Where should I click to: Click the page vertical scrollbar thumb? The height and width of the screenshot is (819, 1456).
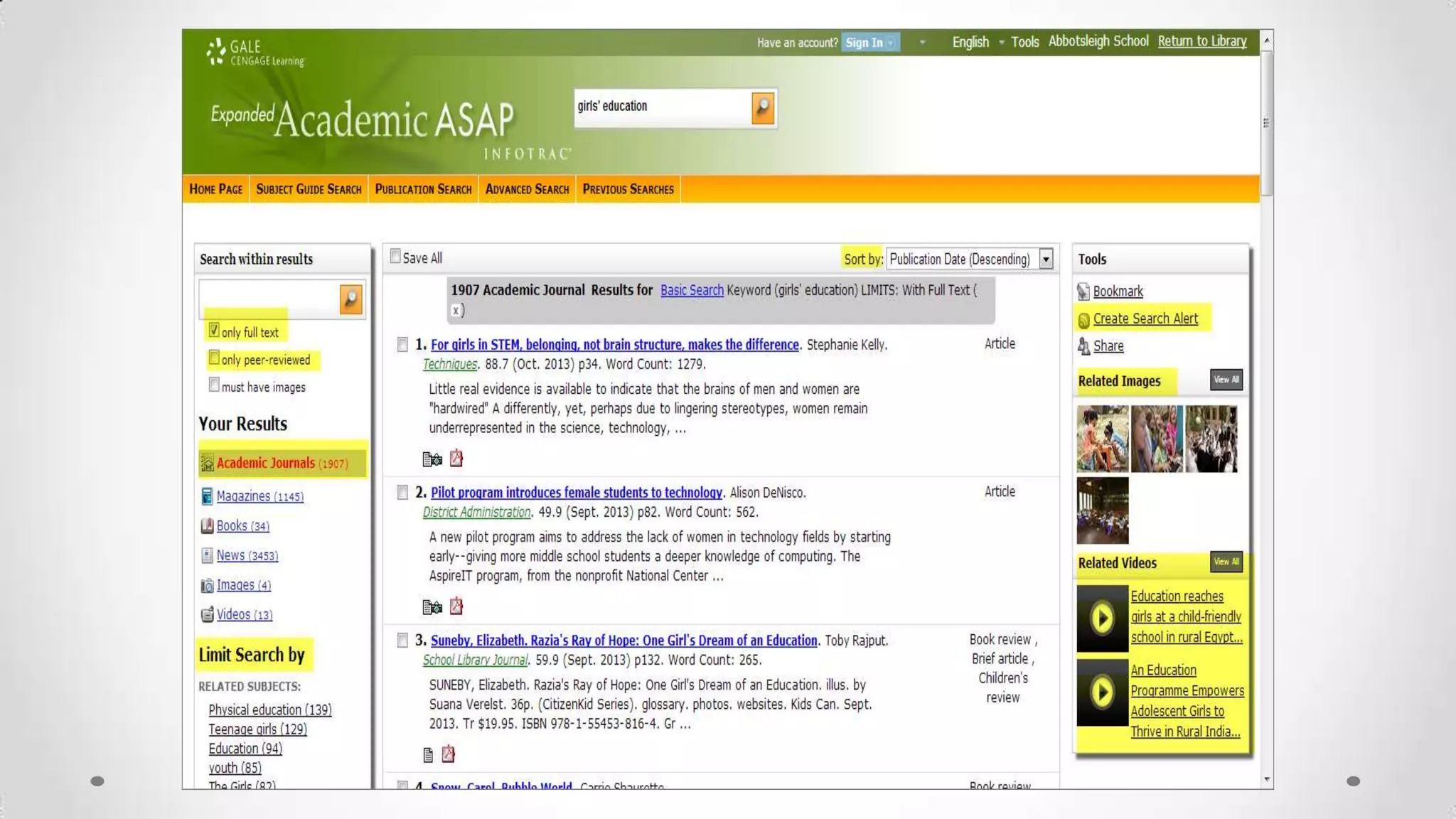1266,122
